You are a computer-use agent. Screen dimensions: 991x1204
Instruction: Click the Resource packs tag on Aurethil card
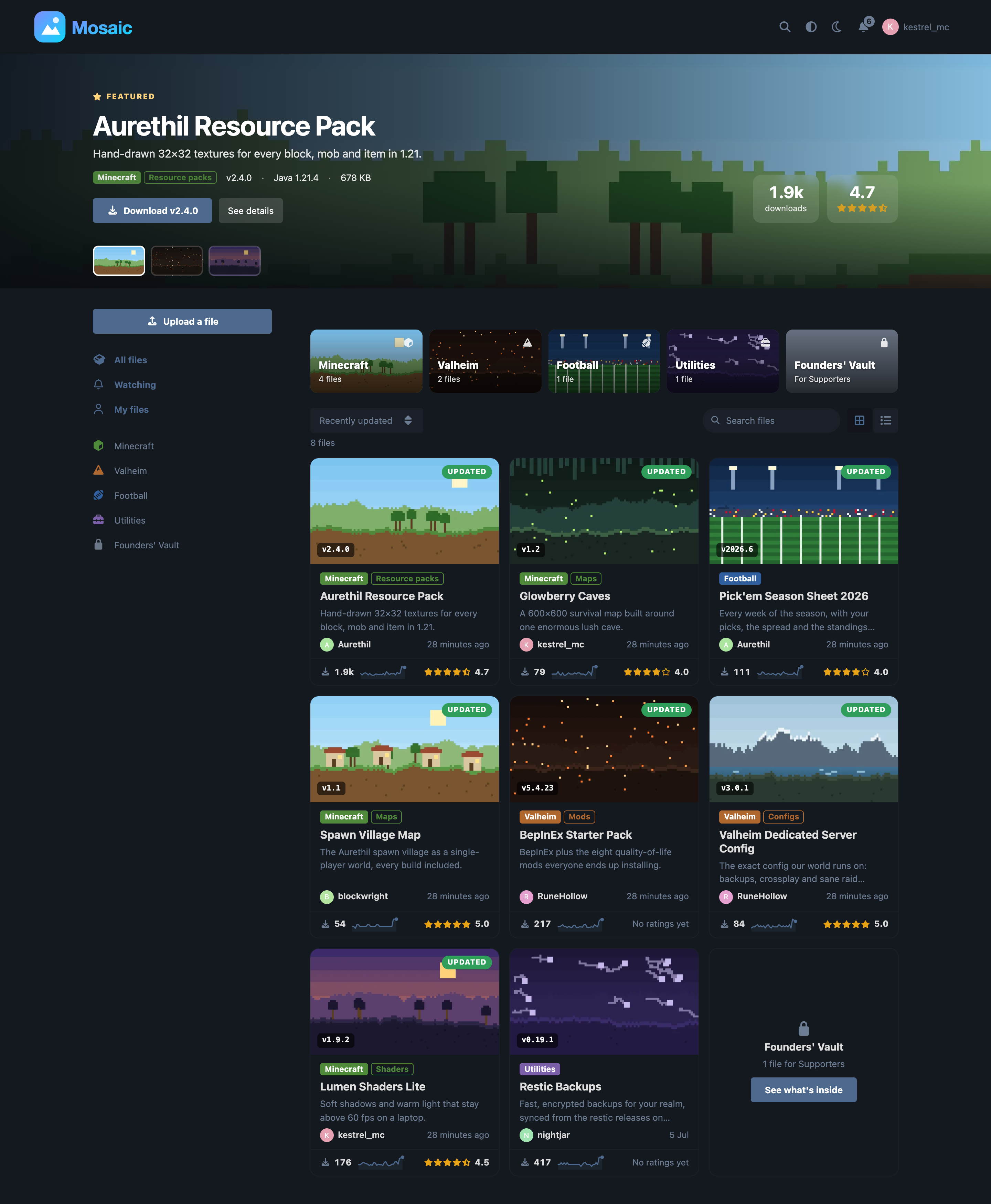407,579
